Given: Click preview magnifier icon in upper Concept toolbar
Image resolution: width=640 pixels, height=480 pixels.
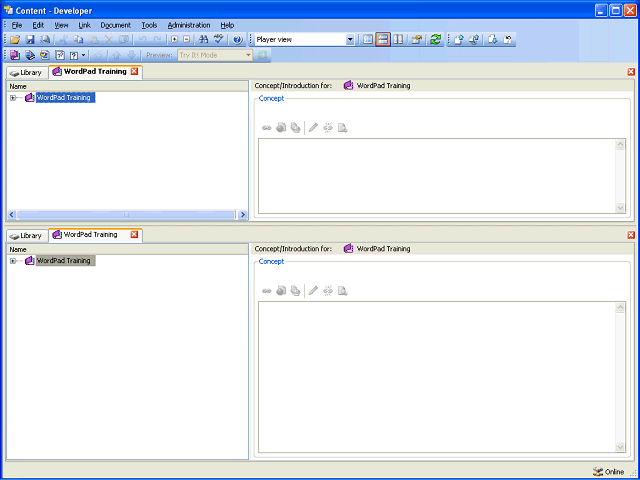Looking at the screenshot, I should (343, 128).
